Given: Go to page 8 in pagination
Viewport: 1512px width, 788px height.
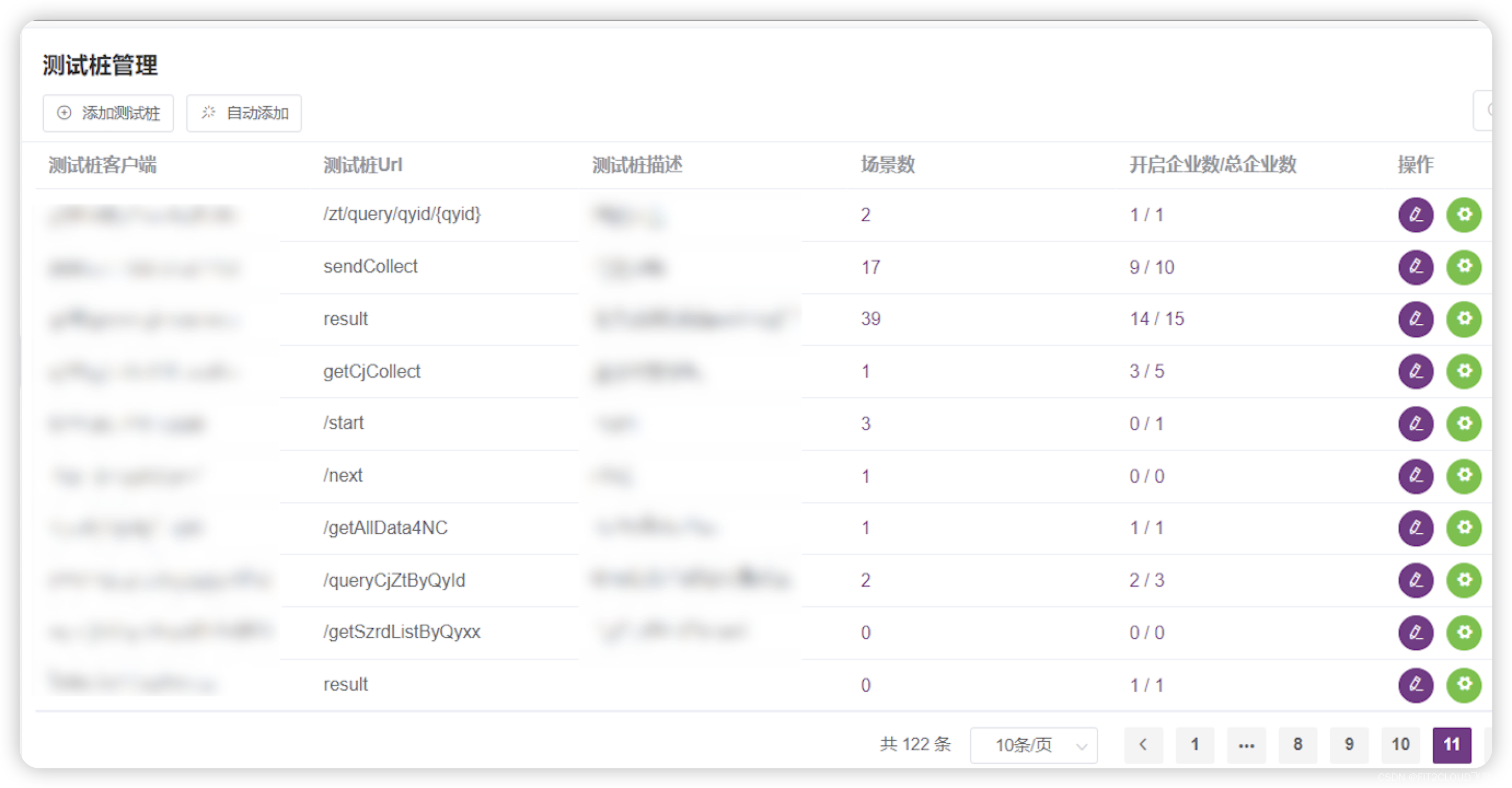Looking at the screenshot, I should [1297, 745].
